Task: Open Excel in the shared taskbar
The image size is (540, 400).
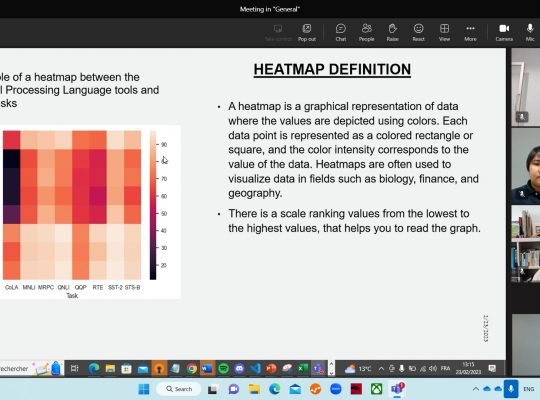Action: pos(303,369)
